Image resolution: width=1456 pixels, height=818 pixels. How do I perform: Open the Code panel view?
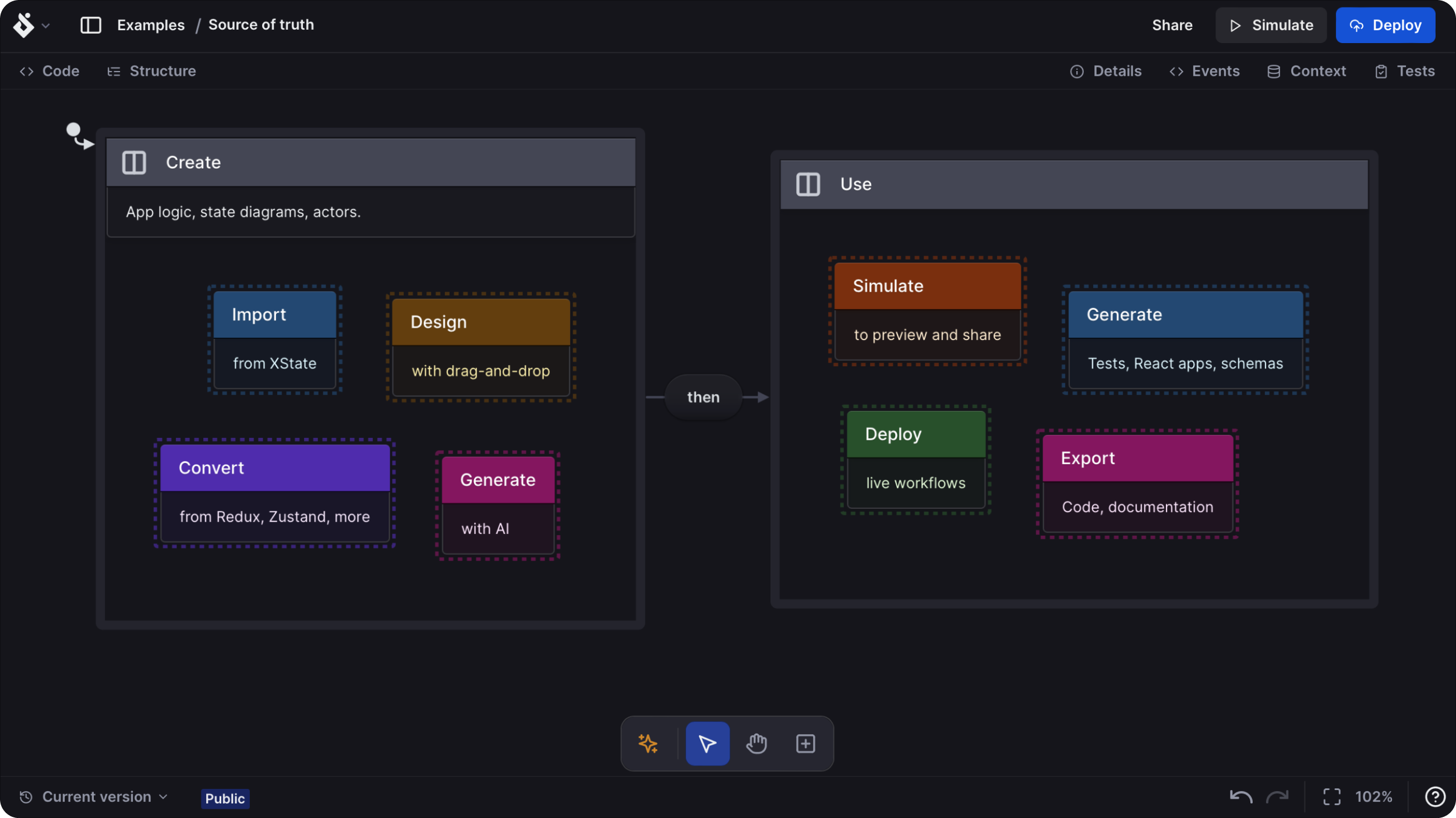point(49,71)
